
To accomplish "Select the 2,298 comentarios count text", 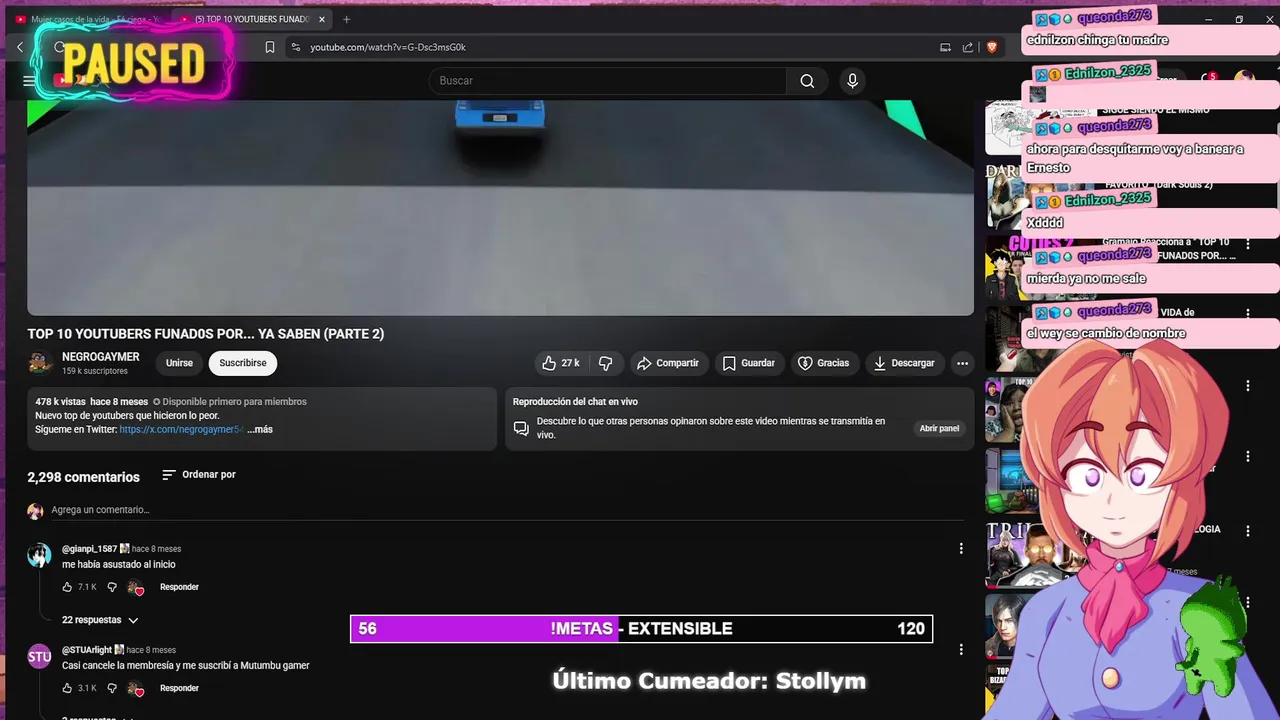I will pos(83,477).
